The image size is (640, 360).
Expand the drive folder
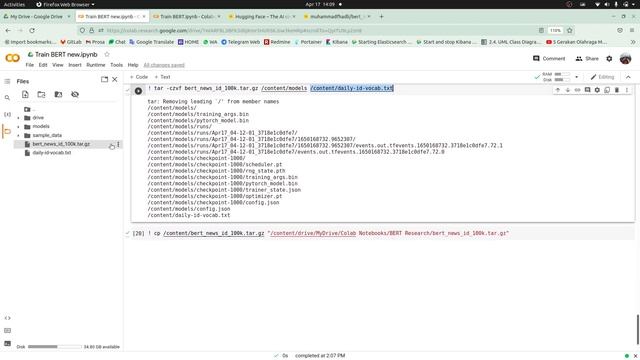click(18, 118)
